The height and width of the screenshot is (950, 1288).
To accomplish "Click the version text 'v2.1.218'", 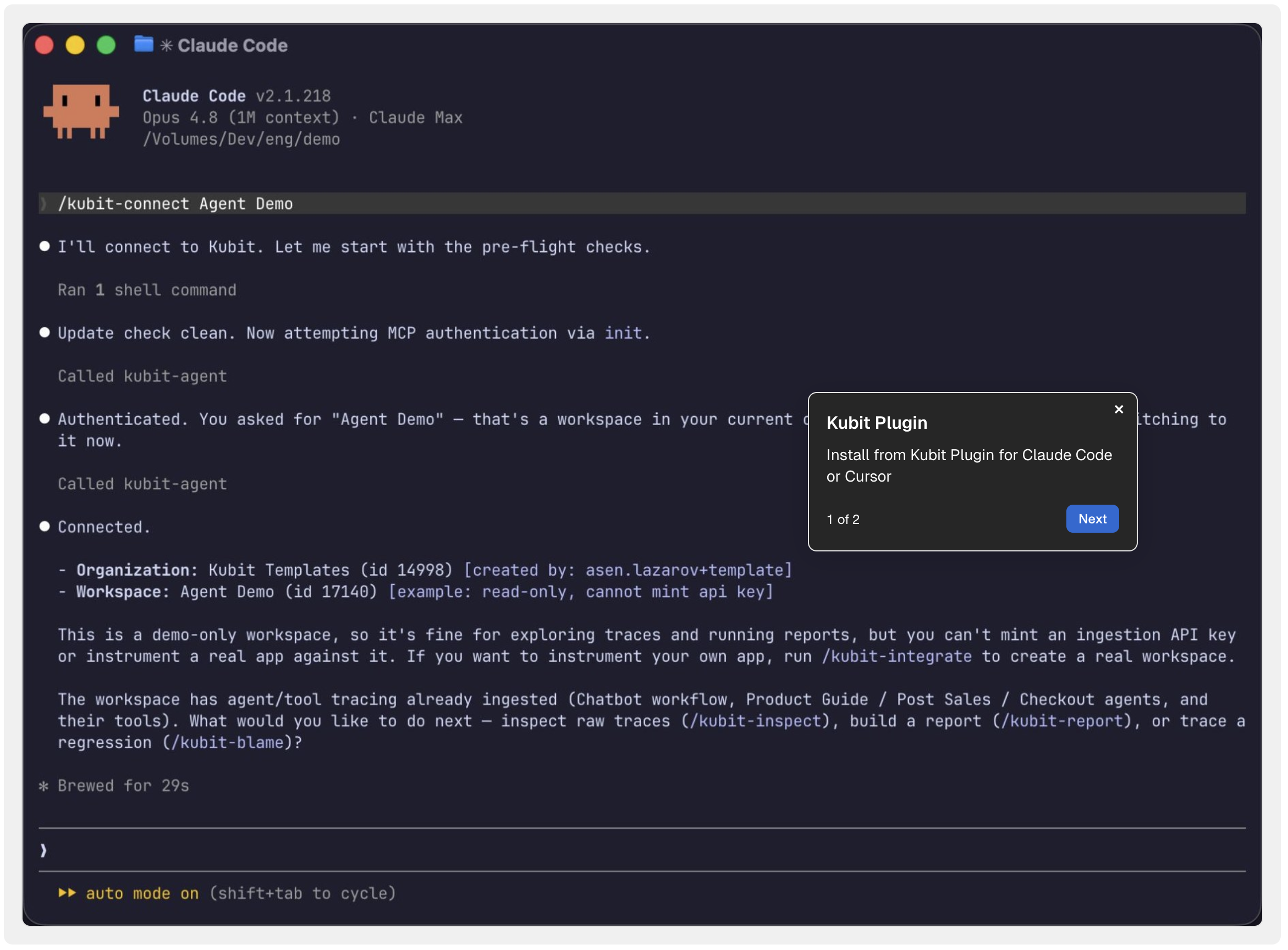I will pos(294,96).
